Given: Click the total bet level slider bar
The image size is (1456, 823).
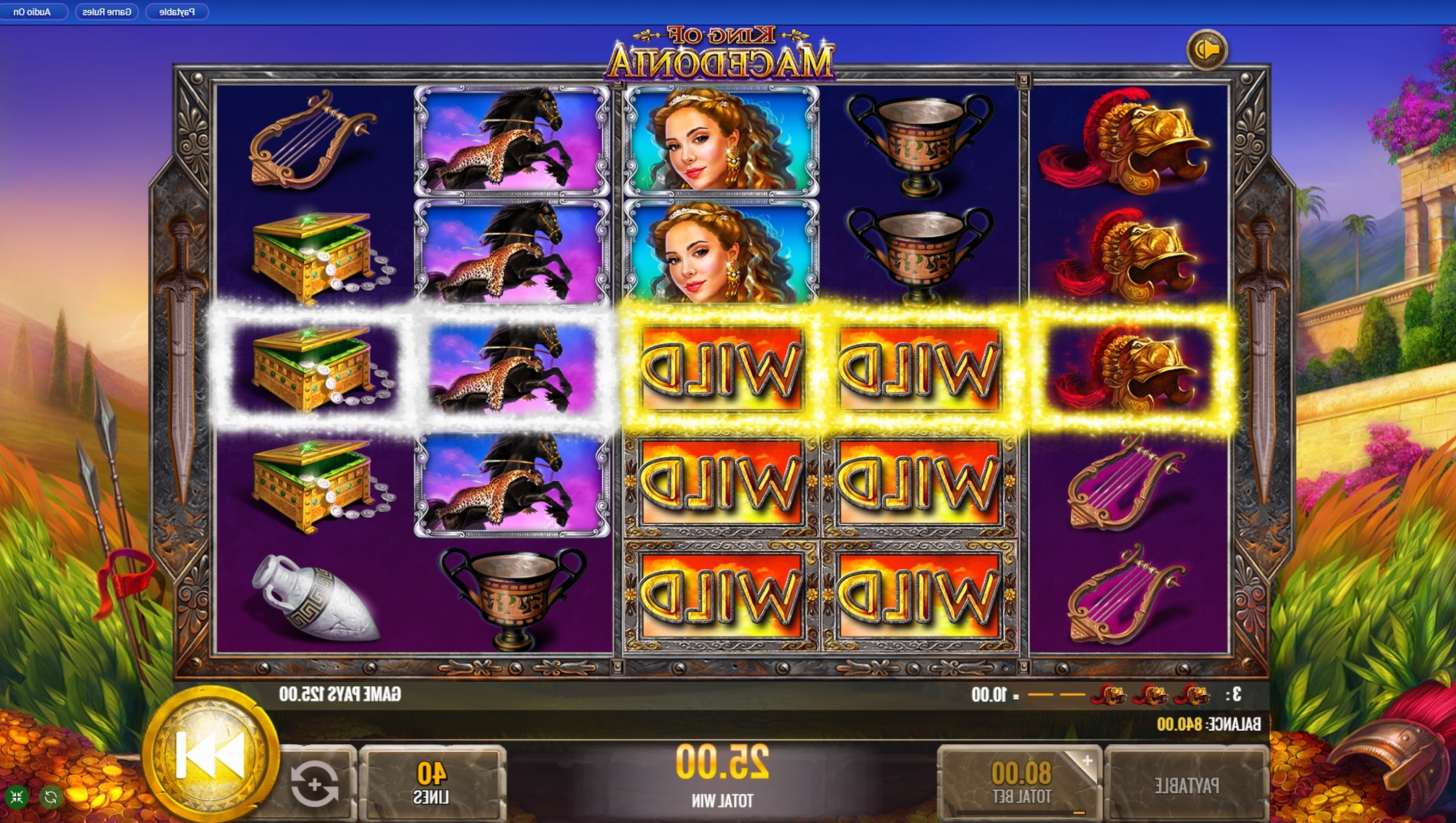Looking at the screenshot, I should [x=1021, y=813].
